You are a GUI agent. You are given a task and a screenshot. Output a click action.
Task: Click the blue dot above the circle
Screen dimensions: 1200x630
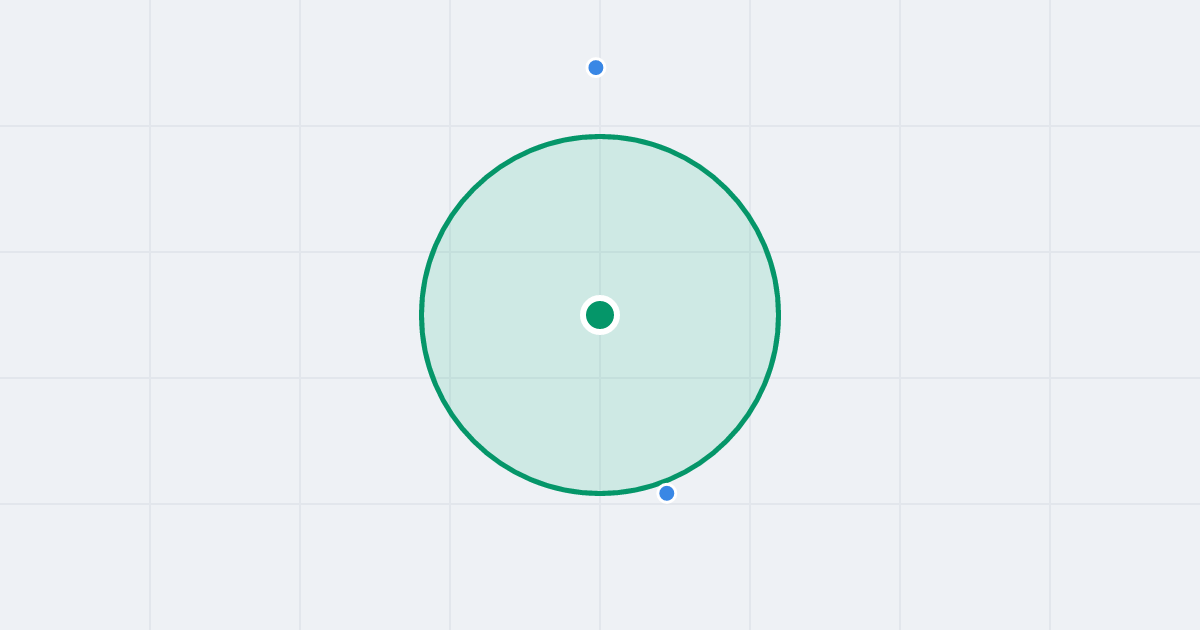pyautogui.click(x=596, y=68)
